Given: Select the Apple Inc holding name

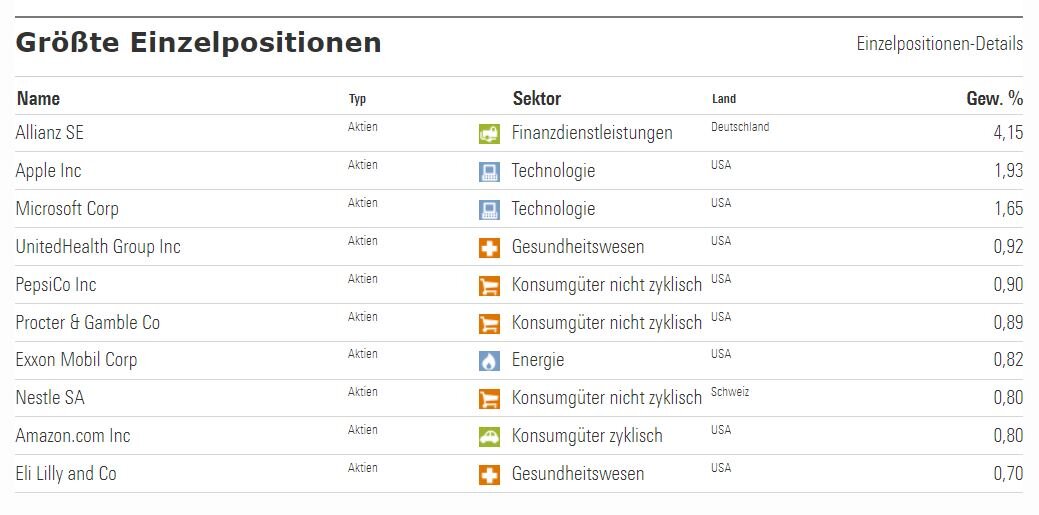Looking at the screenshot, I should 49,171.
